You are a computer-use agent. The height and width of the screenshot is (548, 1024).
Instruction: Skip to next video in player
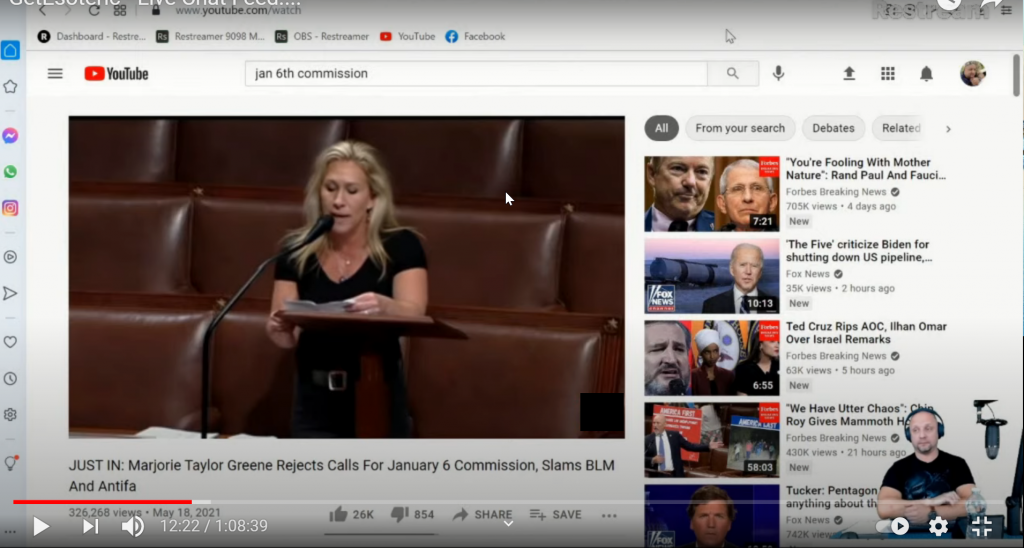click(90, 526)
